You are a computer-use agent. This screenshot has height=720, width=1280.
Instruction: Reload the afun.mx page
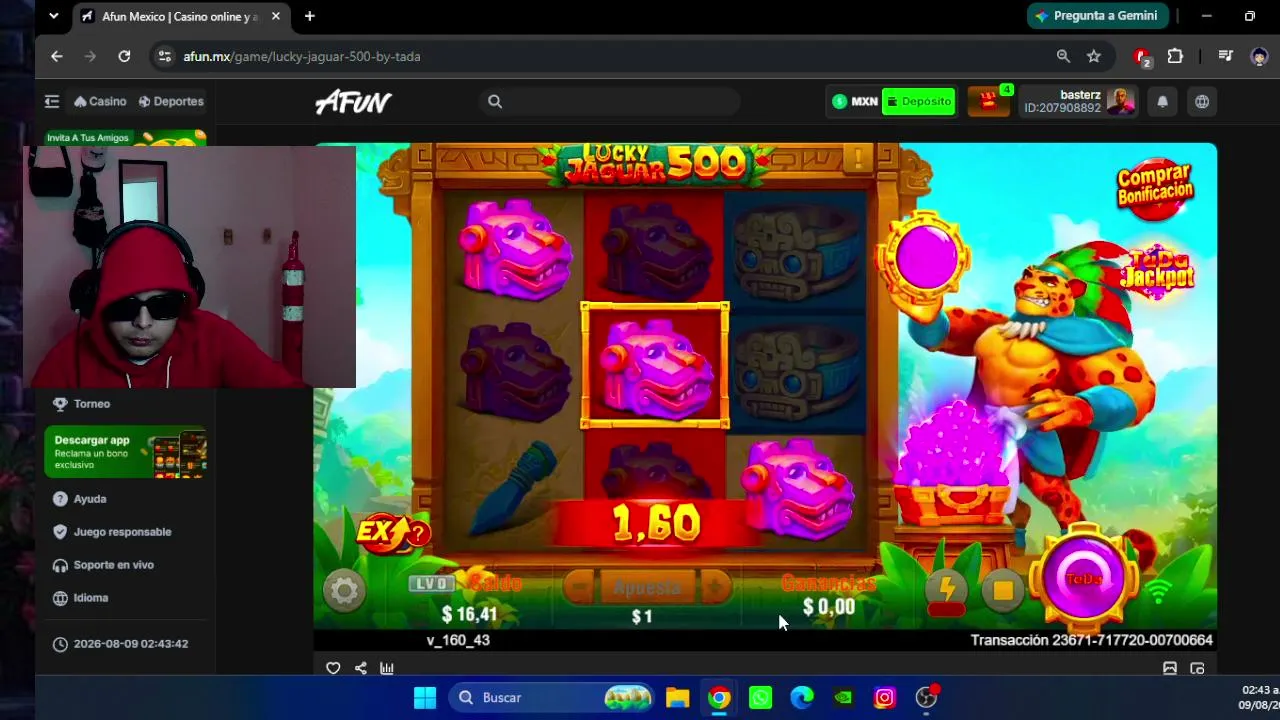point(124,57)
